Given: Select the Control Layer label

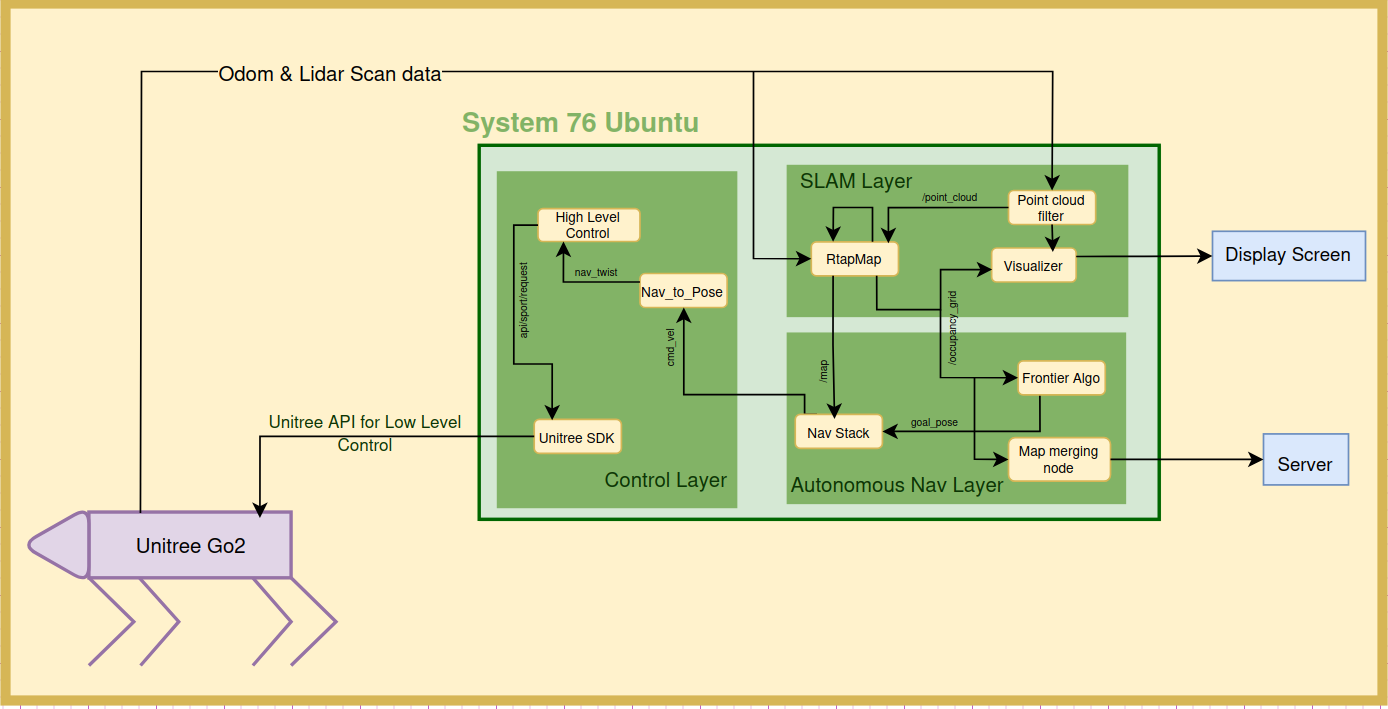Looking at the screenshot, I should tap(666, 480).
